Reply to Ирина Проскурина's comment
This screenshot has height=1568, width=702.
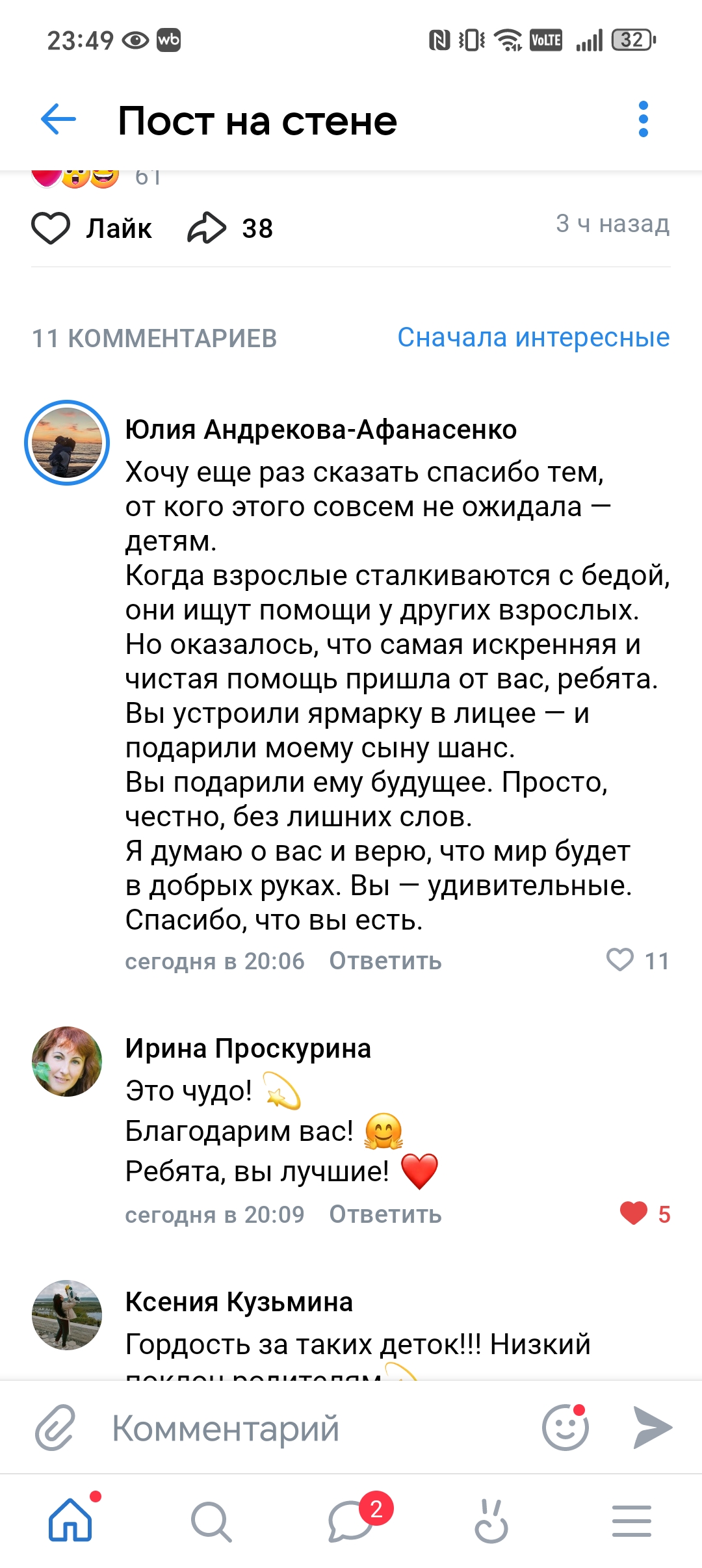click(385, 1214)
